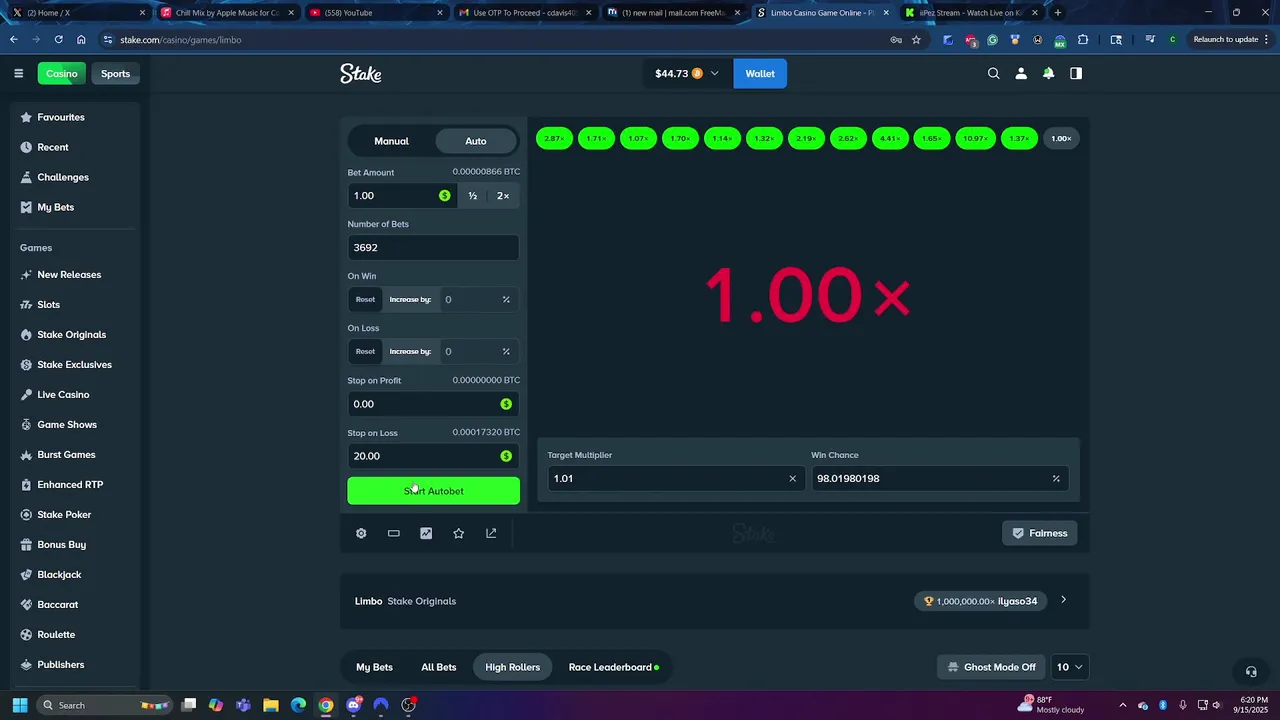Select Reset under On Loss
The width and height of the screenshot is (1280, 720).
tap(365, 351)
